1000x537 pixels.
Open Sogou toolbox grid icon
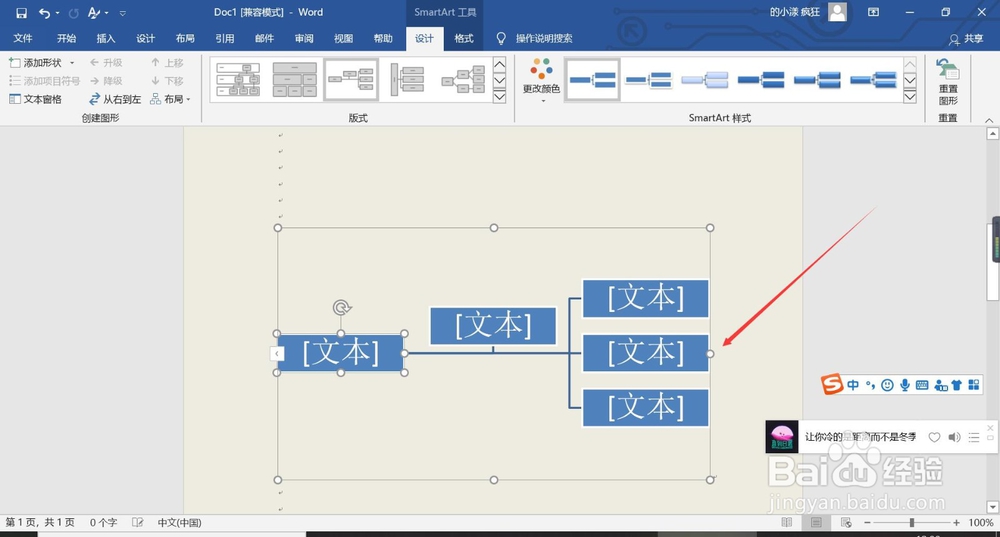tap(974, 385)
